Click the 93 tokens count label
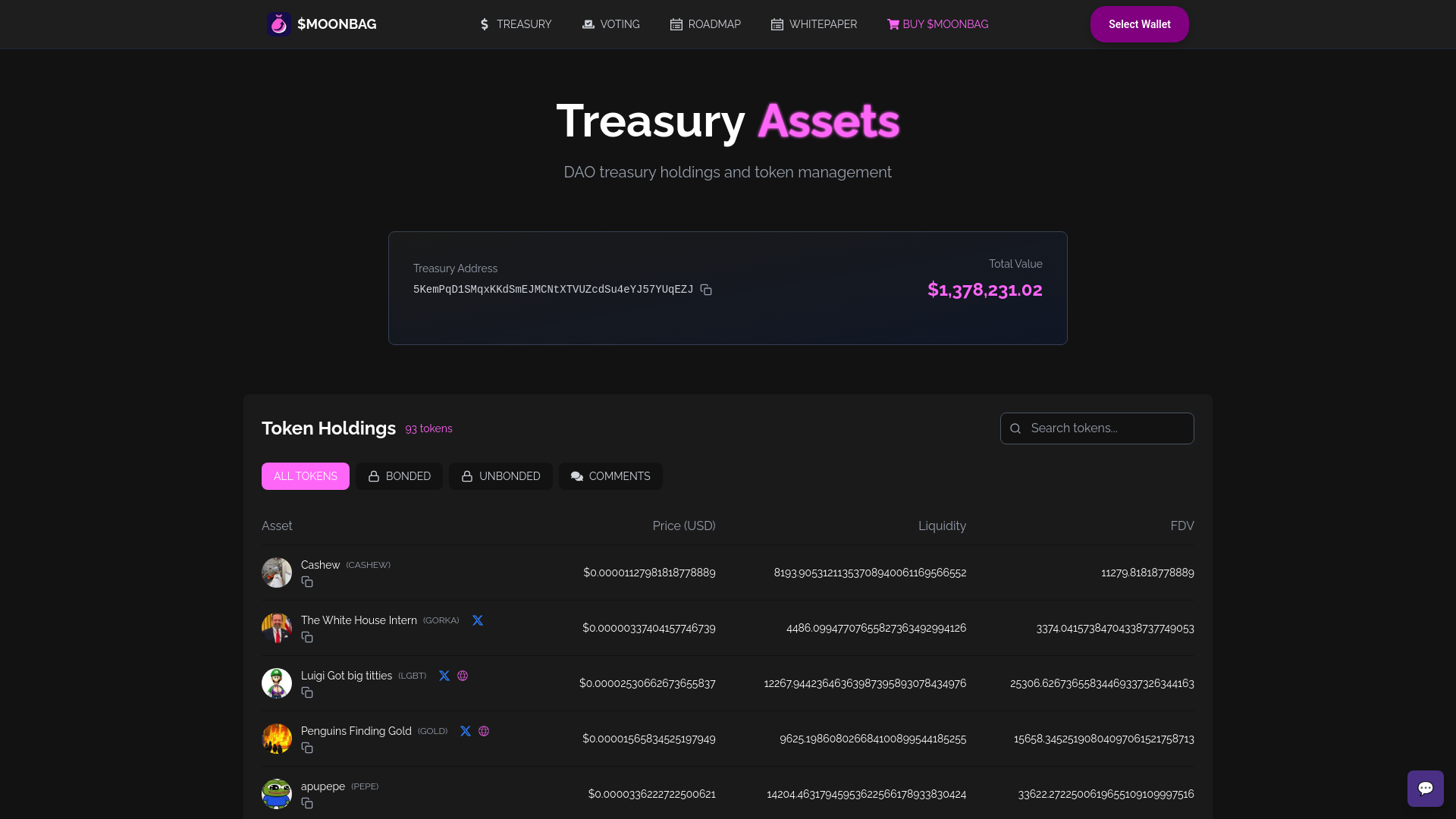 [x=428, y=428]
